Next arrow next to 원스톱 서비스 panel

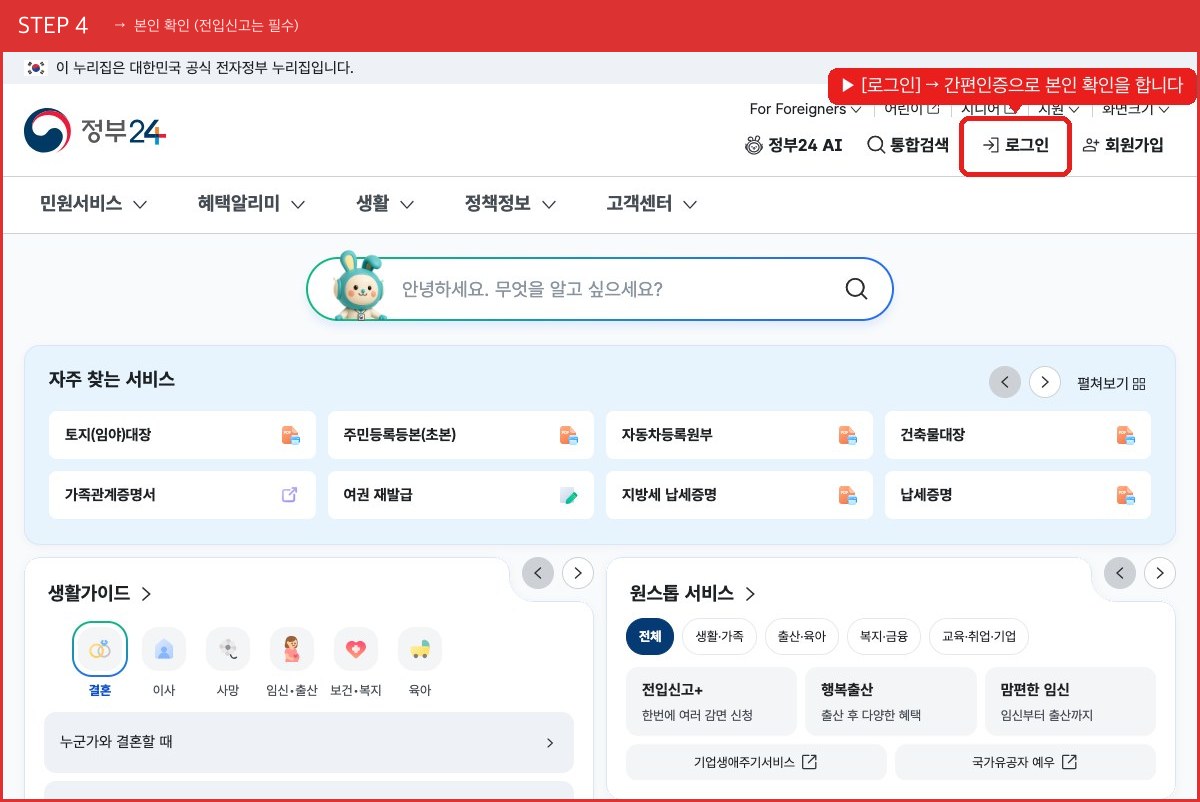point(1160,573)
